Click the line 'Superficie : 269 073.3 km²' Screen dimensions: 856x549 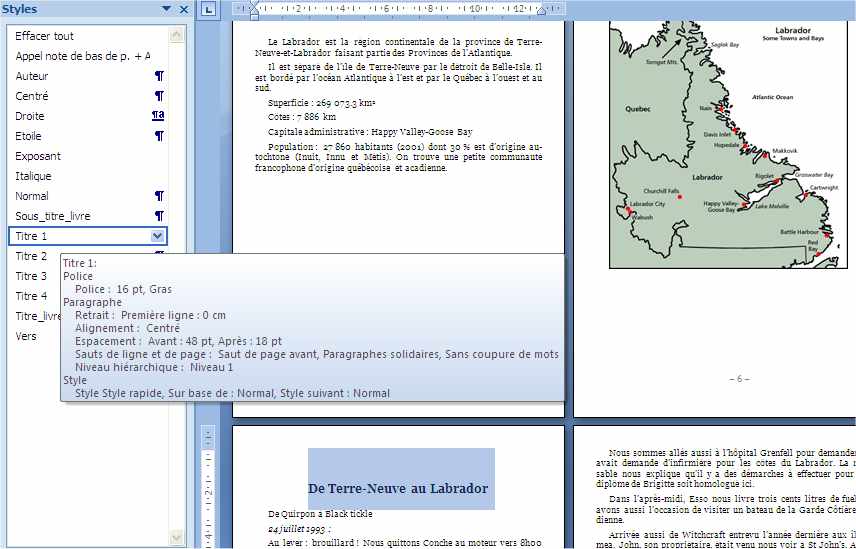click(x=322, y=103)
